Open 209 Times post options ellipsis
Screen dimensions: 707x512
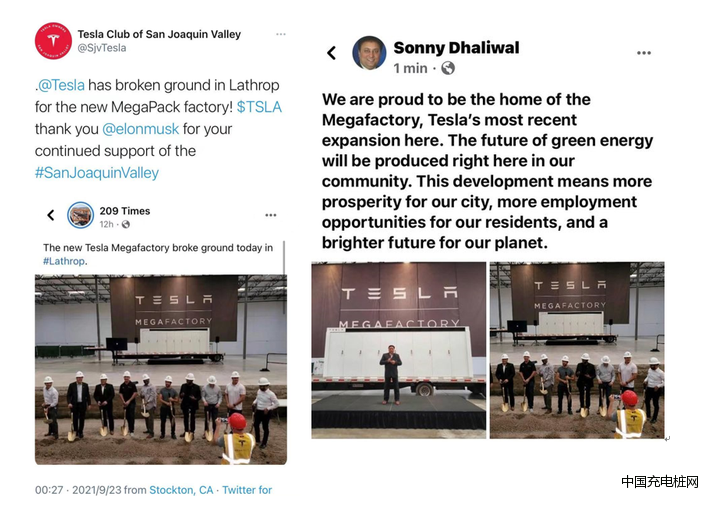pyautogui.click(x=271, y=215)
